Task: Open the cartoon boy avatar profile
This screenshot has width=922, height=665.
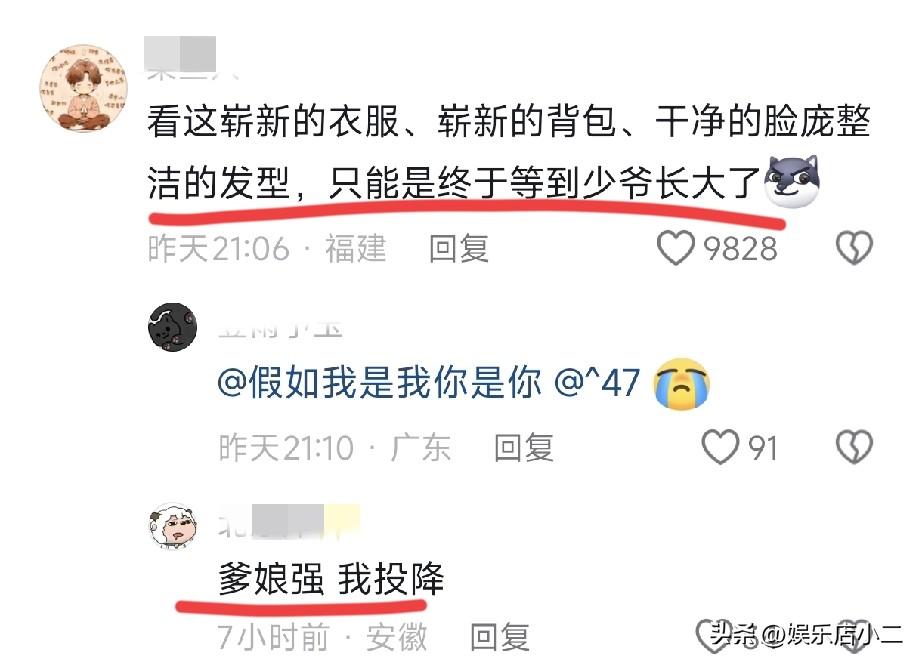Action: (x=83, y=88)
